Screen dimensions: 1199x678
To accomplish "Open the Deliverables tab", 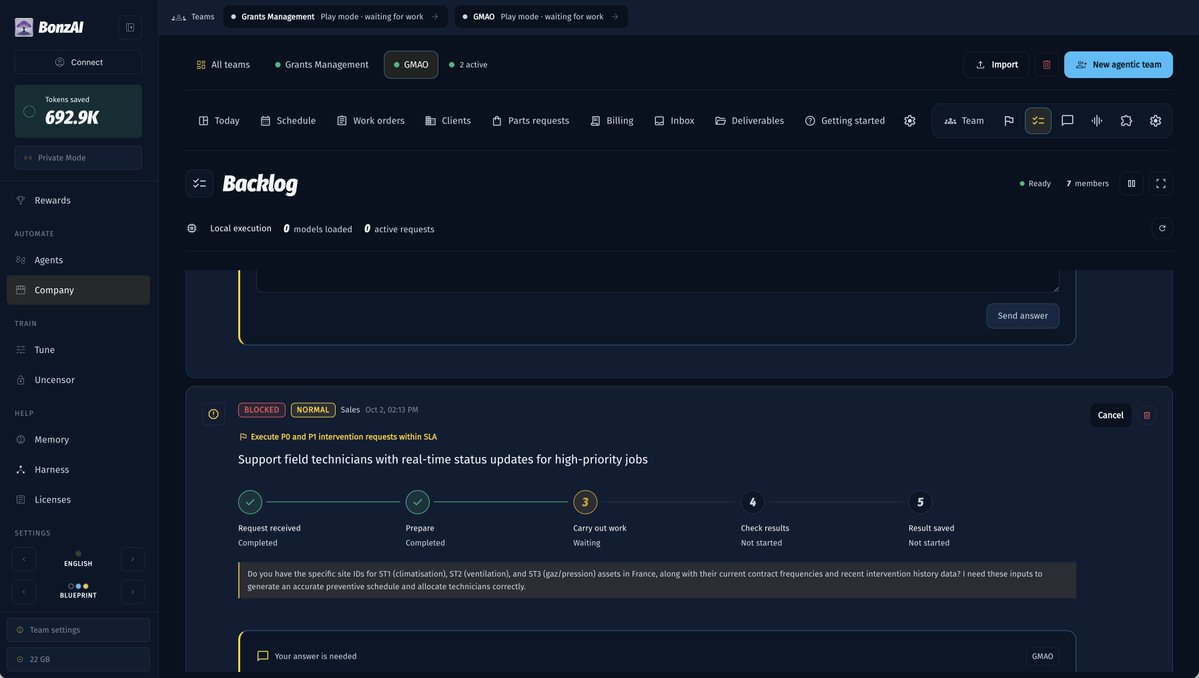I will coord(749,121).
